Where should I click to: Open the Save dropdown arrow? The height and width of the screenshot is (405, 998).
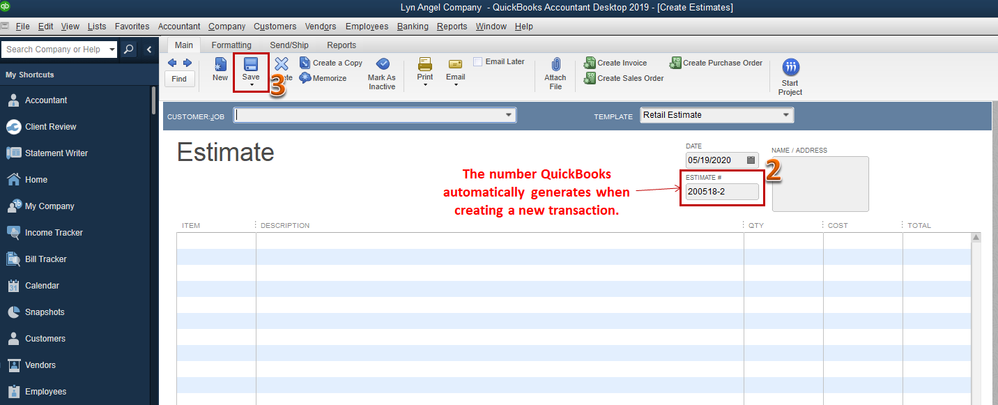pyautogui.click(x=251, y=85)
